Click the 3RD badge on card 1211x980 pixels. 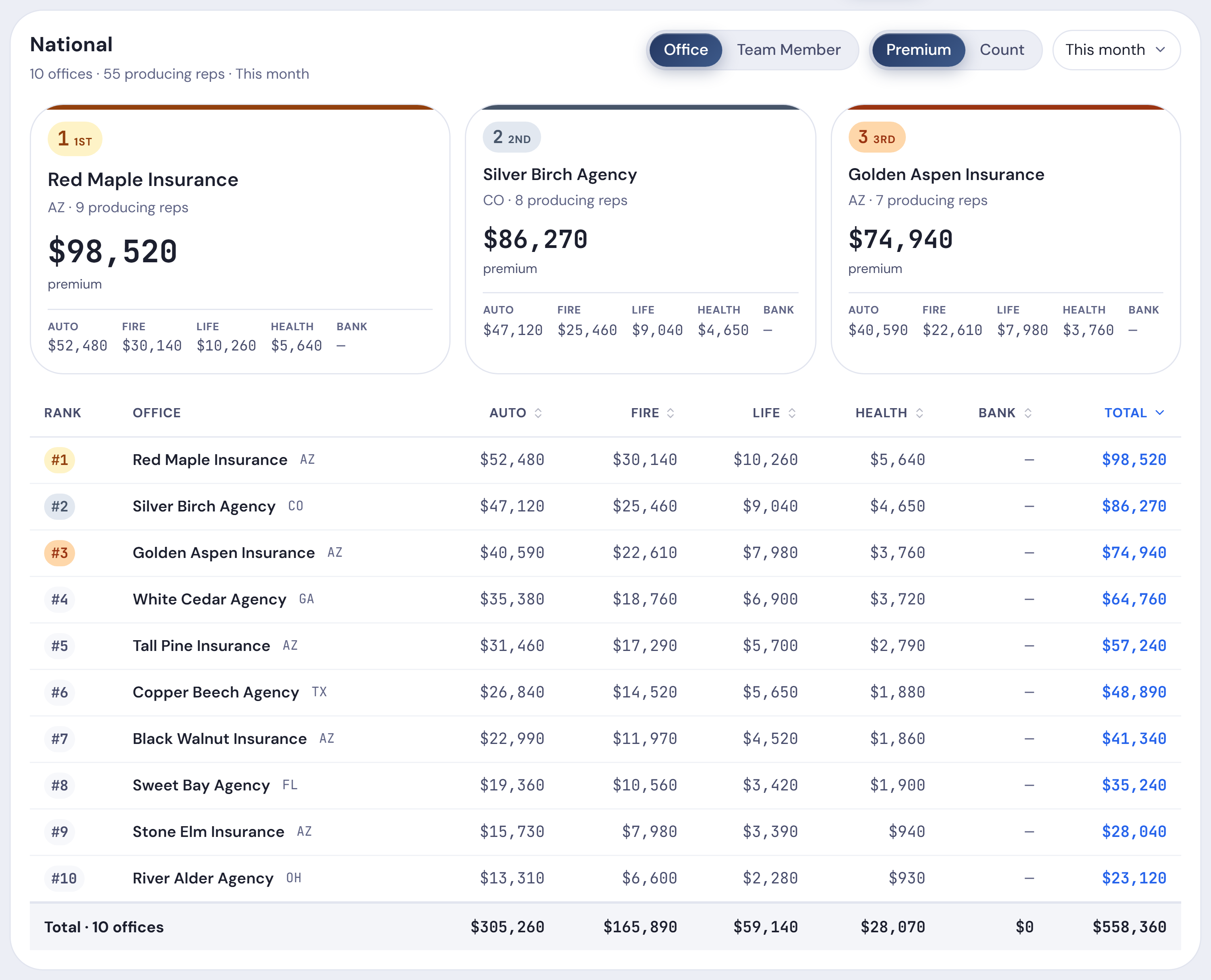(x=876, y=137)
